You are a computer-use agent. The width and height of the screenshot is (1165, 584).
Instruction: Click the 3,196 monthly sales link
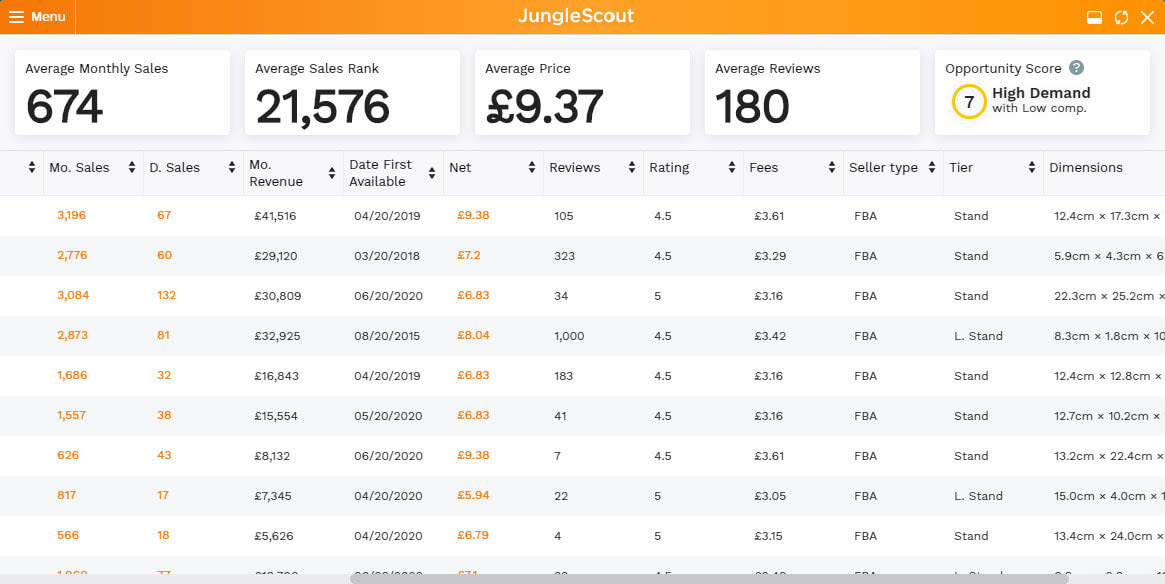[x=72, y=215]
